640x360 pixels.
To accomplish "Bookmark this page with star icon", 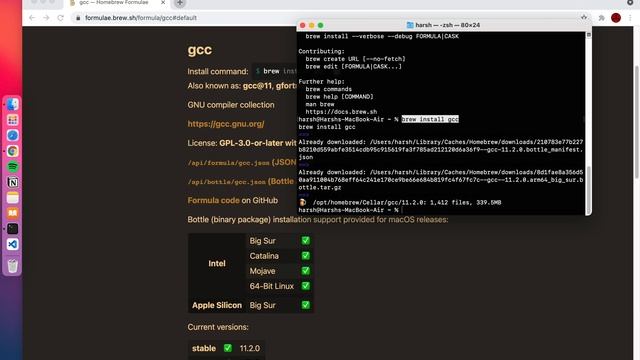I will point(584,18).
